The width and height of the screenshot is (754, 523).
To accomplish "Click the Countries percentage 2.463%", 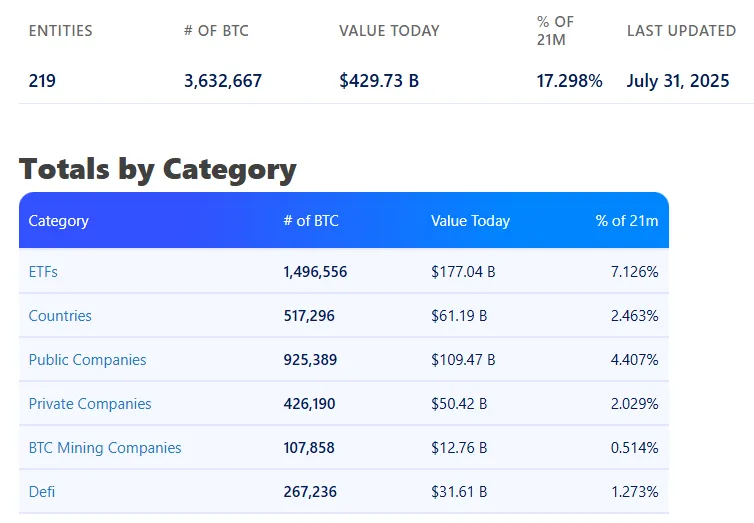I will (x=634, y=316).
